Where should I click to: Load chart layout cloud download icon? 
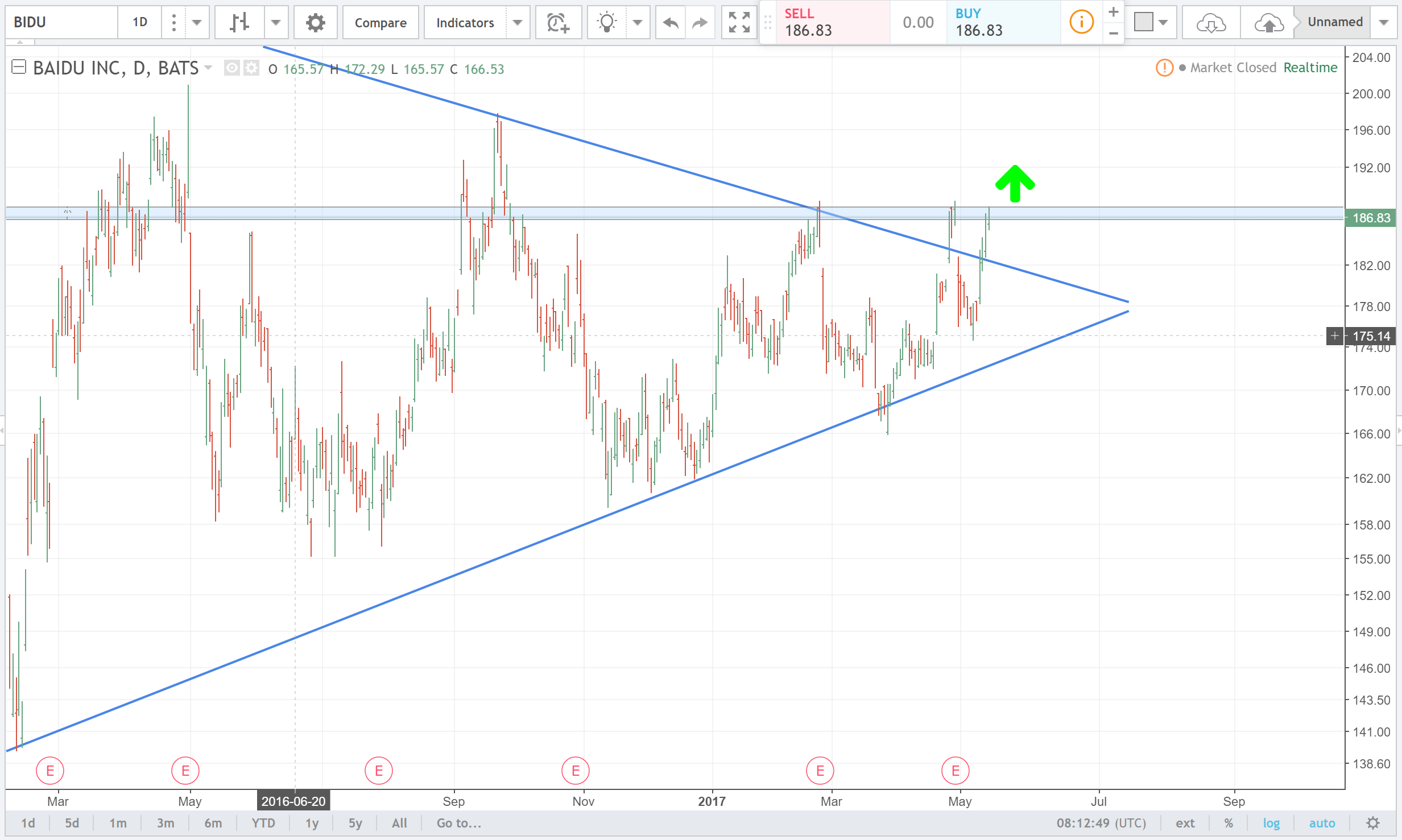1211,23
